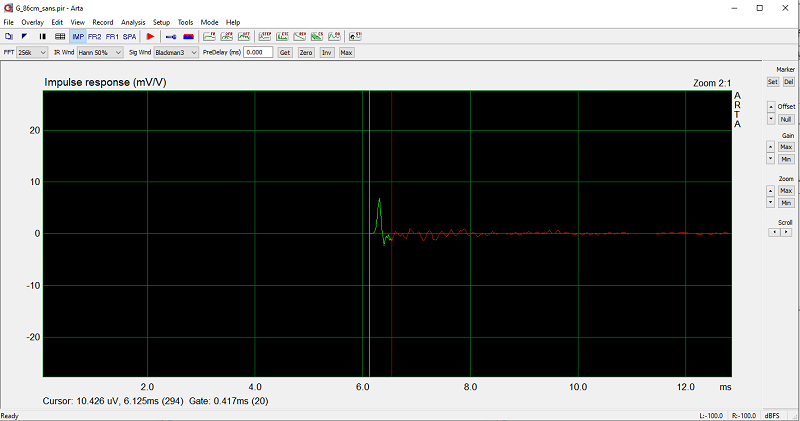Click the Get predelay button
800x421 pixels.
coord(285,53)
